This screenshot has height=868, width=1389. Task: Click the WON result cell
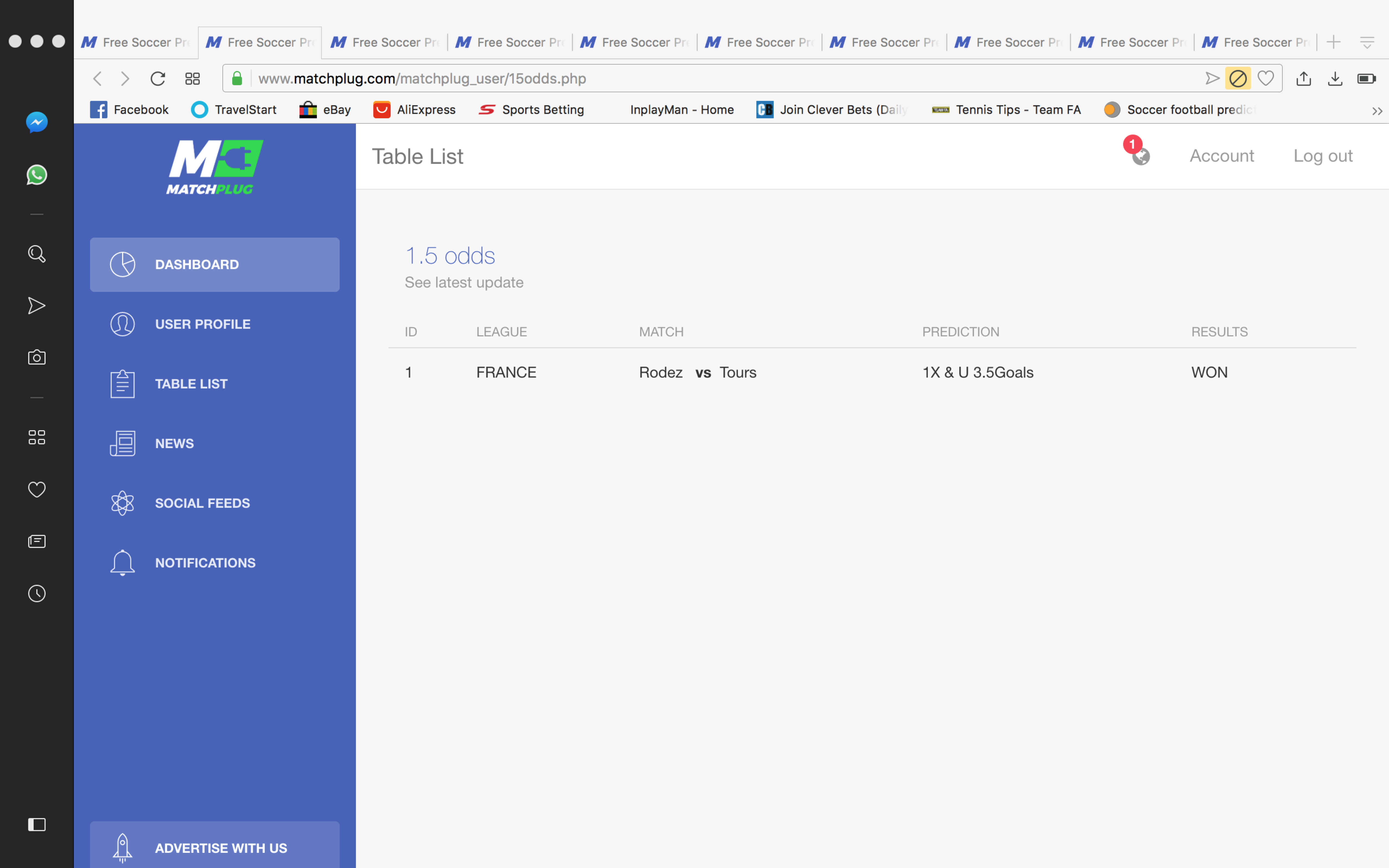(1209, 373)
